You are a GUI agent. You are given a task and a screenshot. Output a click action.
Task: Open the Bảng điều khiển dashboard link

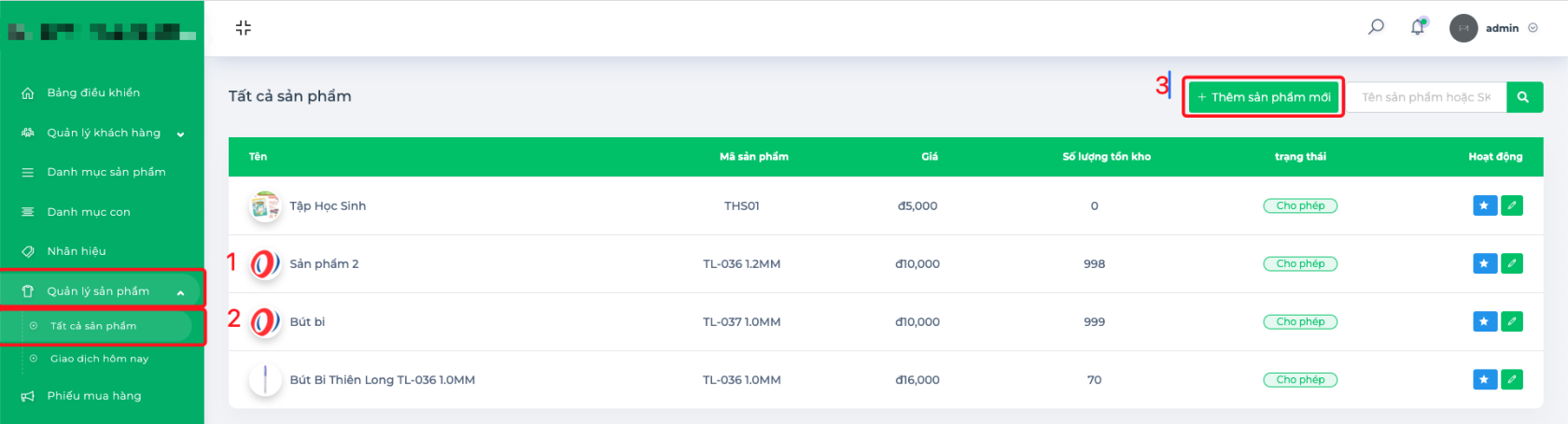tap(93, 92)
